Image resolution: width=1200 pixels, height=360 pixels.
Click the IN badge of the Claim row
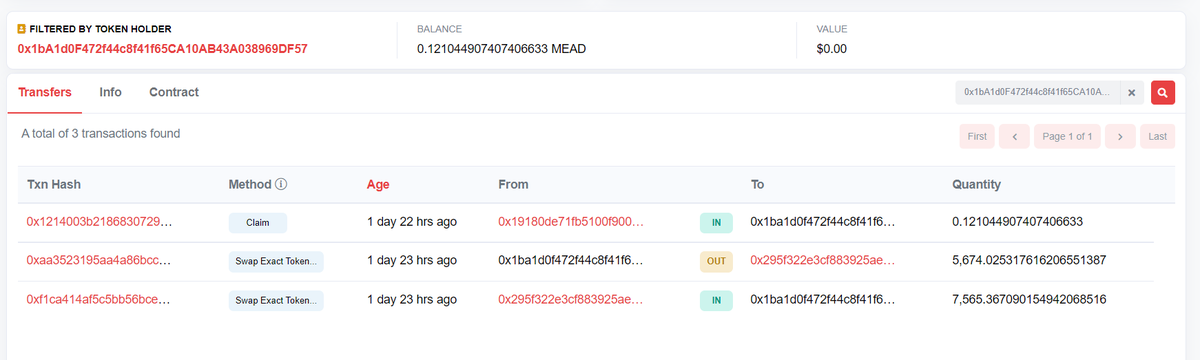click(716, 222)
